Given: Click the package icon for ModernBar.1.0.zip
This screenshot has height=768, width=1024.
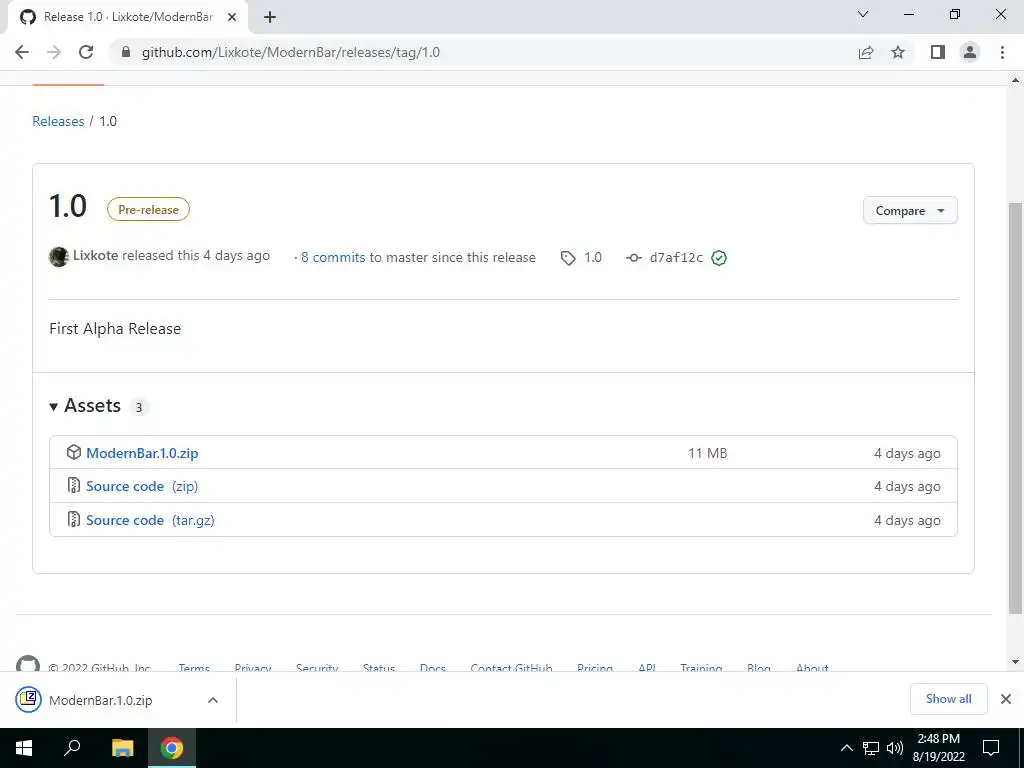Looking at the screenshot, I should click(74, 452).
